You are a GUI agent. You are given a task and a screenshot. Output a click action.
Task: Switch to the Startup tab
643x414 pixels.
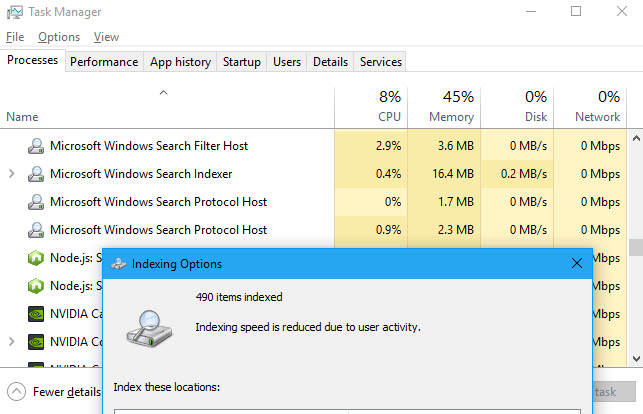pos(242,62)
